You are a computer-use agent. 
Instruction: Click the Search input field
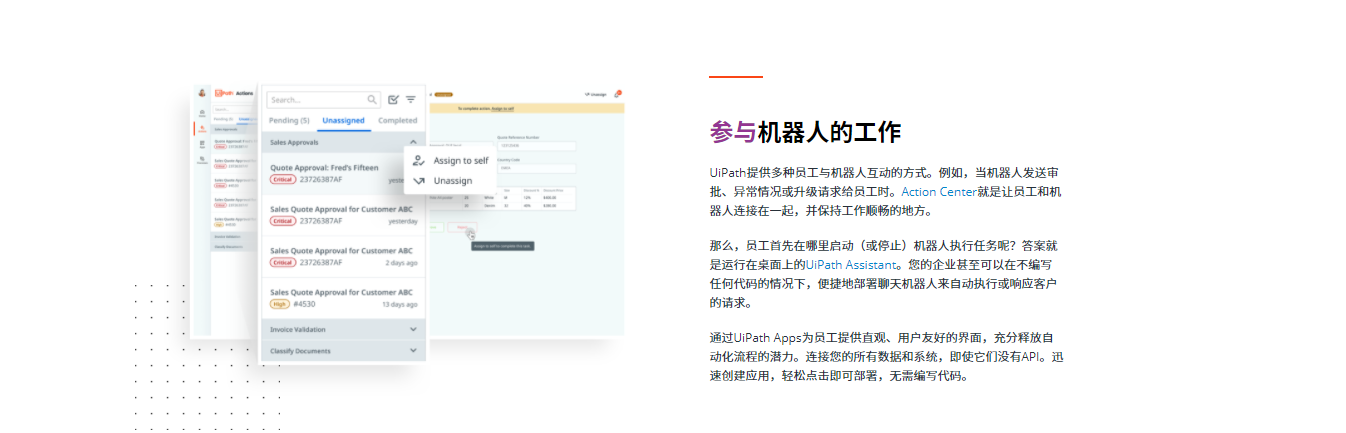coord(323,100)
